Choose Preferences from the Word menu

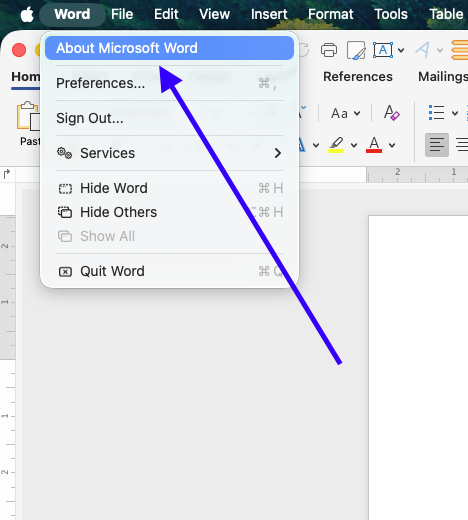[169, 83]
